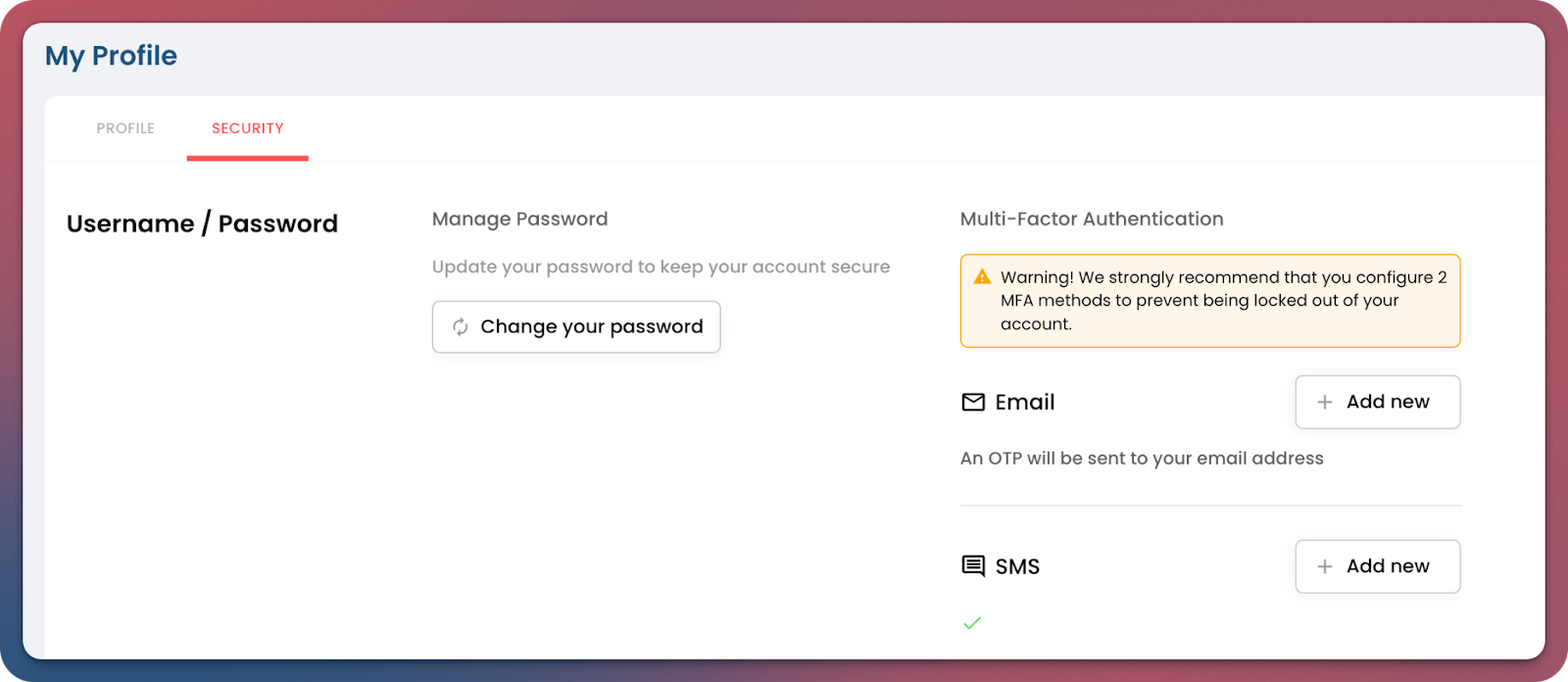
Task: Add a new SMS MFA method
Action: click(1377, 566)
